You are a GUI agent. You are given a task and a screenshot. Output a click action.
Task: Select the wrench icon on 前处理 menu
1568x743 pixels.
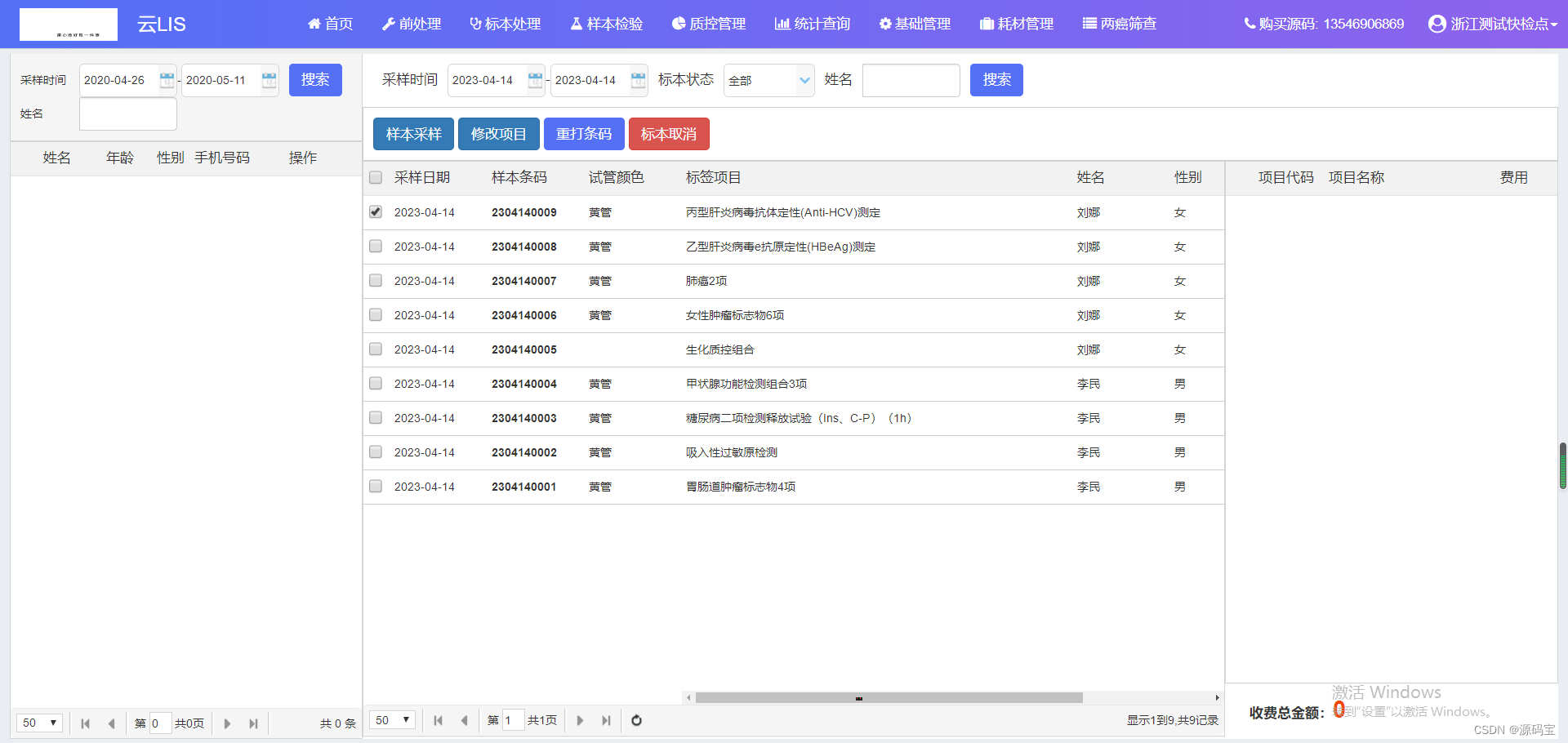tap(388, 24)
